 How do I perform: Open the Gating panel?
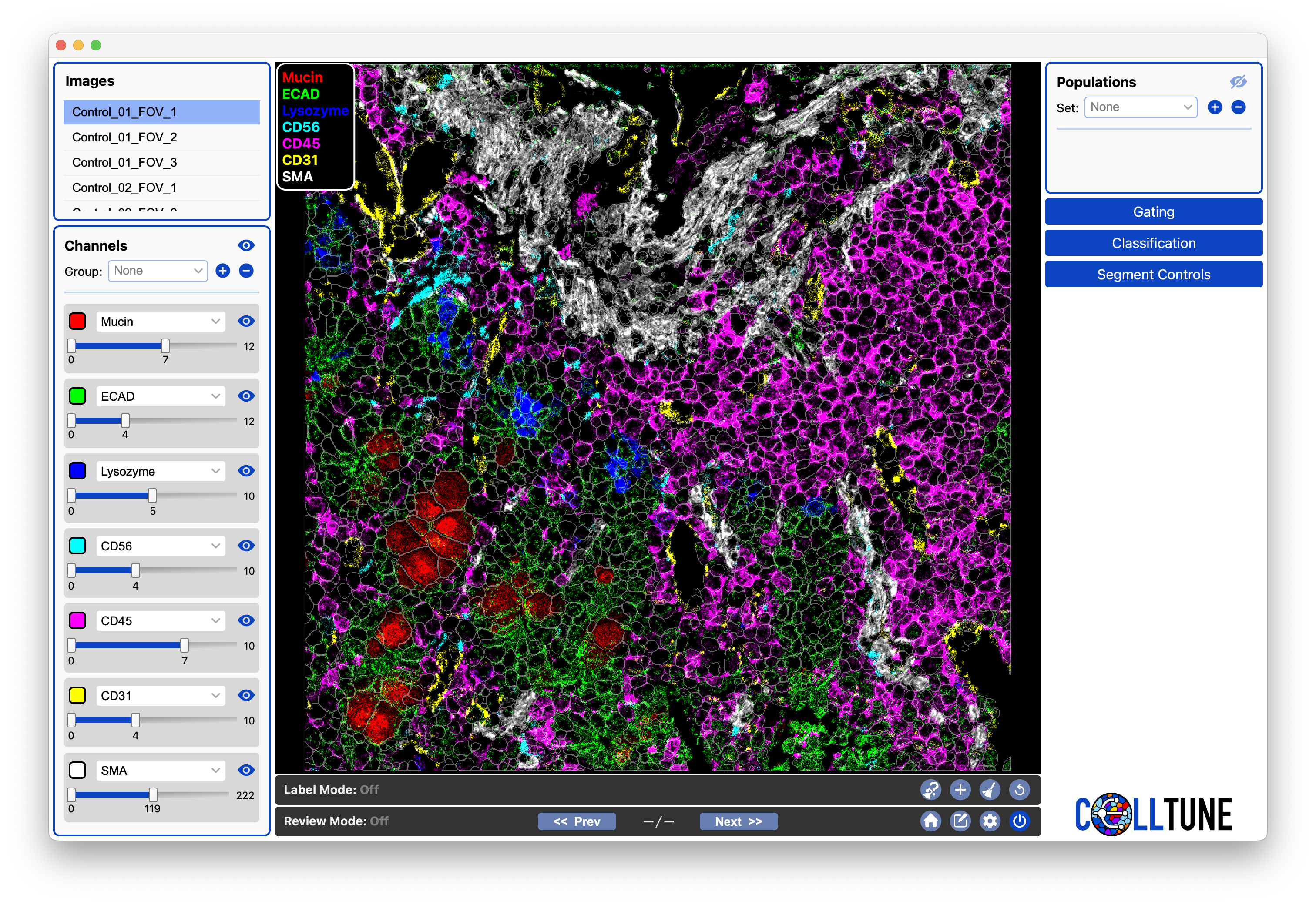click(1153, 211)
